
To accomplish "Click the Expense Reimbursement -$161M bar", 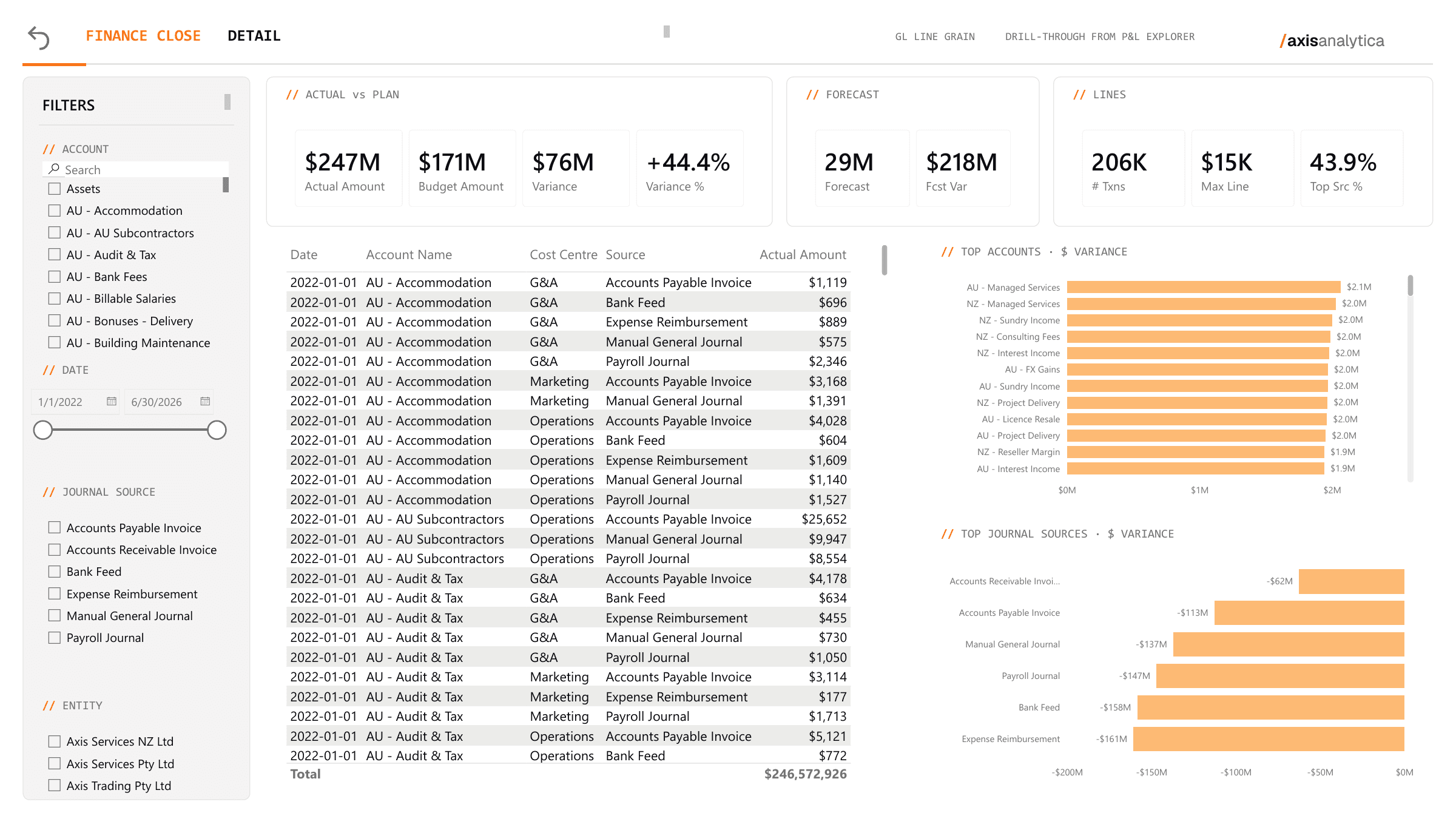I will click(x=1269, y=739).
